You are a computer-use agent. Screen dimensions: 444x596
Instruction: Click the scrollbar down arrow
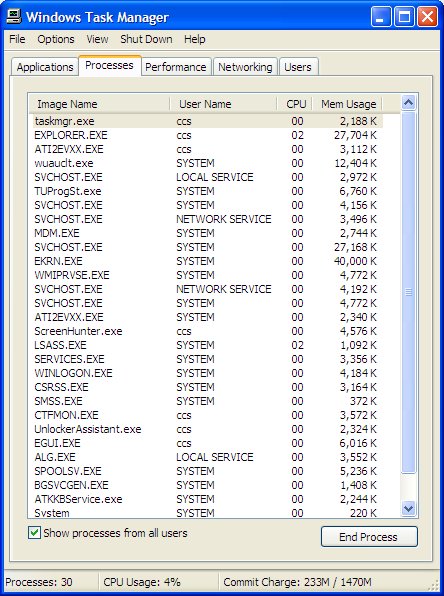409,508
